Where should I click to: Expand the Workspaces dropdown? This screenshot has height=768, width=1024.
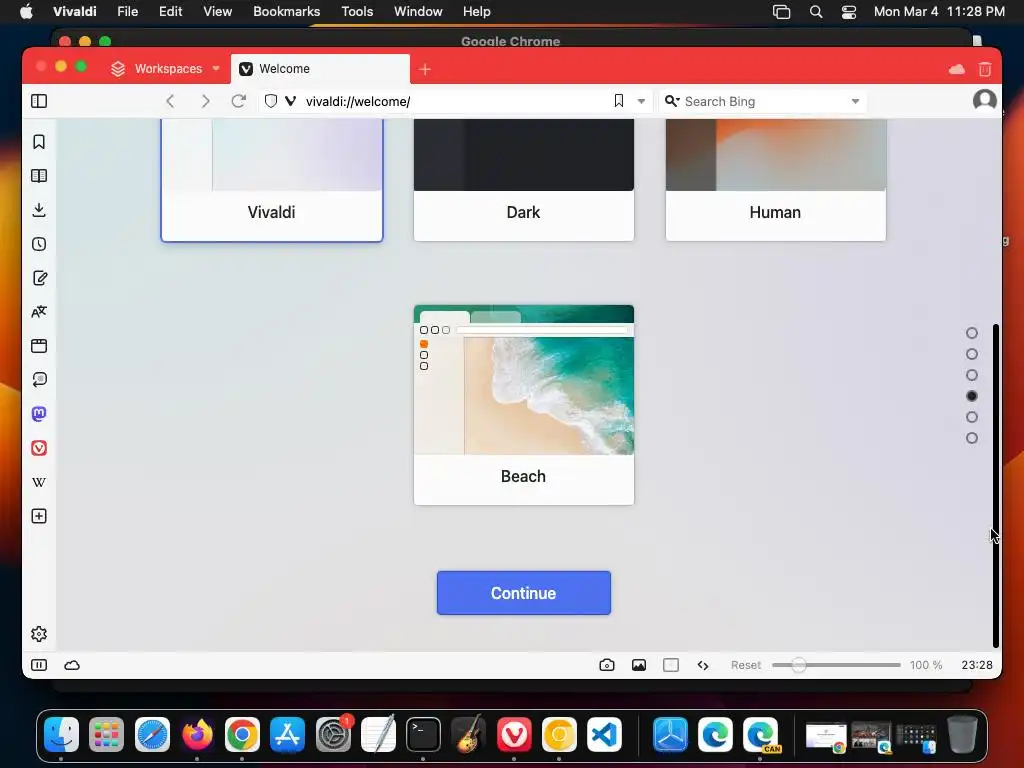coord(166,69)
